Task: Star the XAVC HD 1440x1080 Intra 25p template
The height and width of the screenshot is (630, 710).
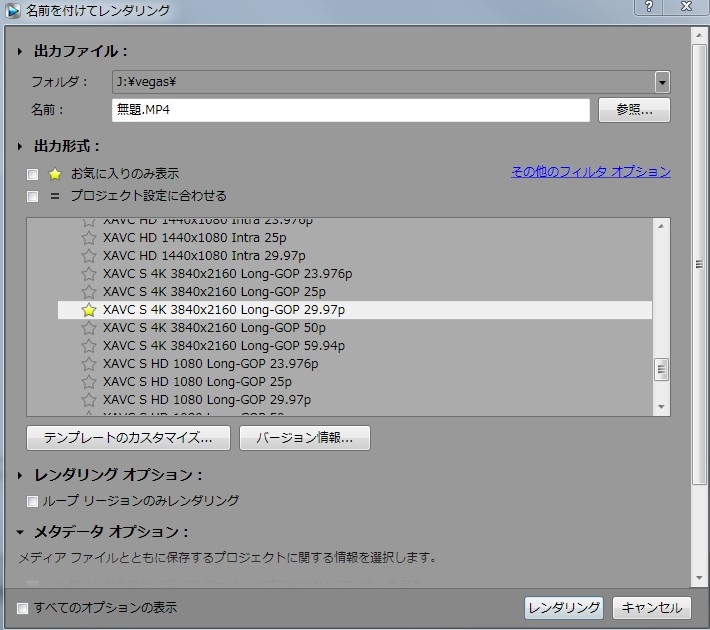Action: pos(89,238)
